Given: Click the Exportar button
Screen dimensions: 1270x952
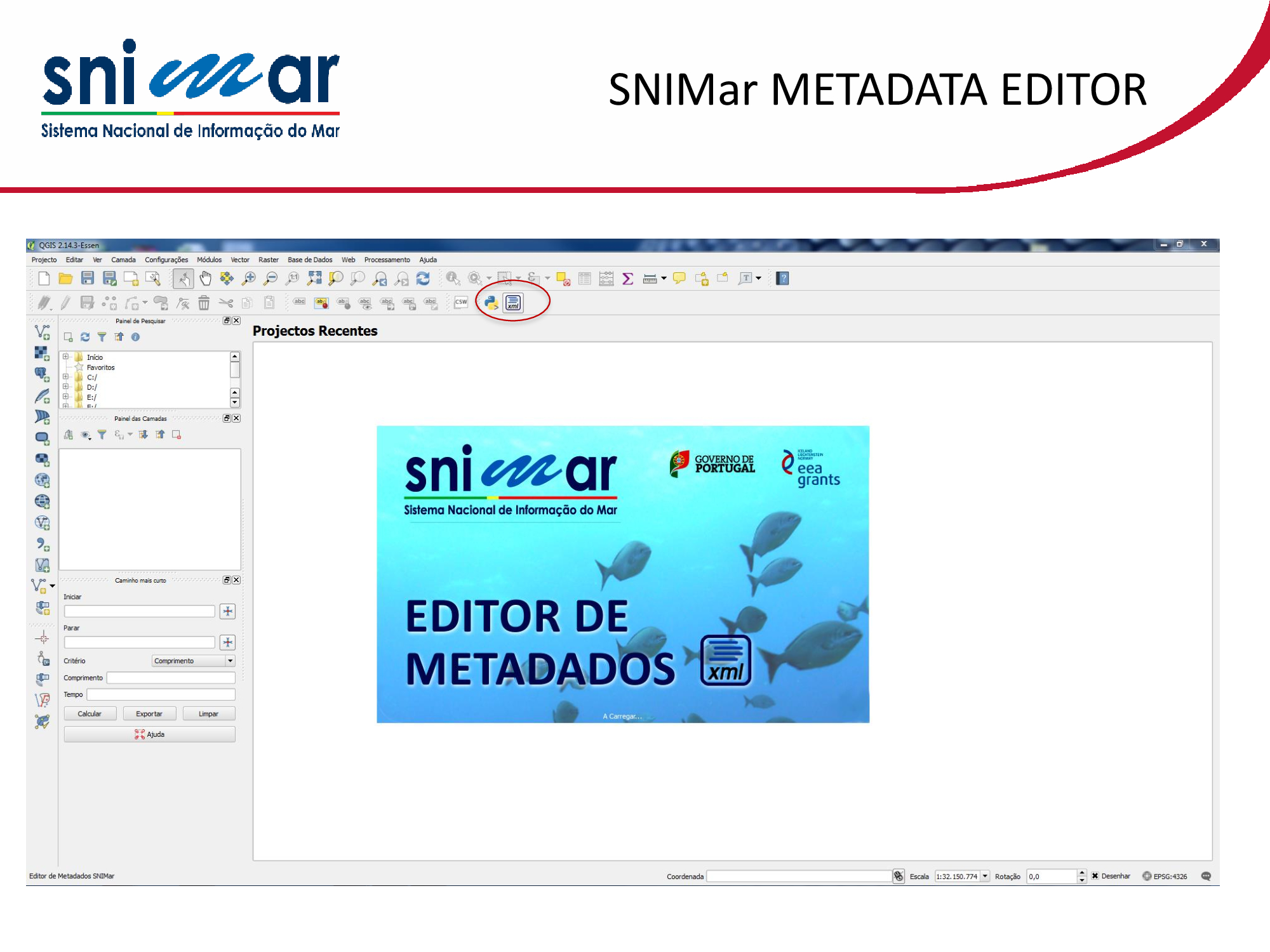Looking at the screenshot, I should (x=149, y=713).
